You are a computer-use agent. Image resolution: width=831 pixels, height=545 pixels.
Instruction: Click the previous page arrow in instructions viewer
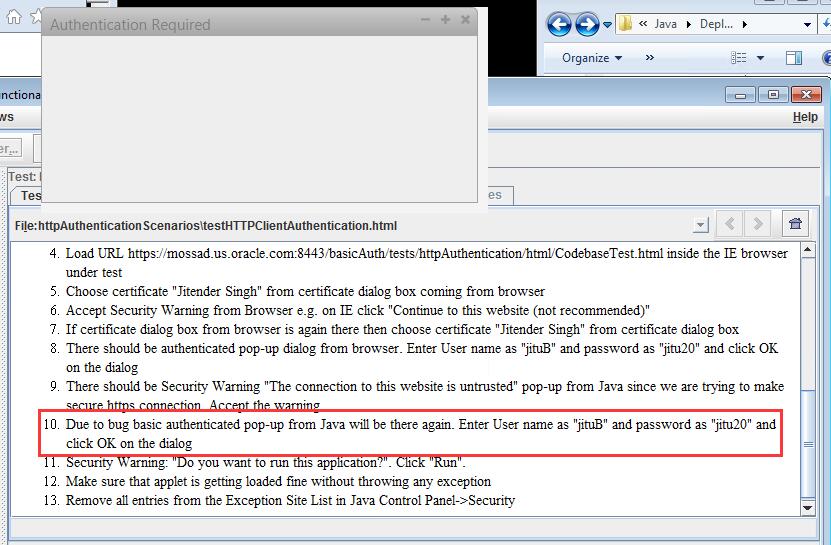pyautogui.click(x=730, y=224)
